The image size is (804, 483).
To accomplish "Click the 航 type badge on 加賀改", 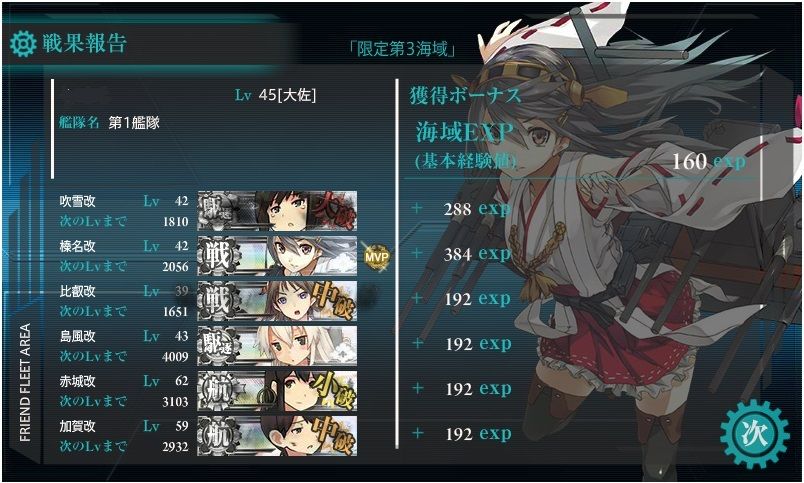I will [x=218, y=436].
